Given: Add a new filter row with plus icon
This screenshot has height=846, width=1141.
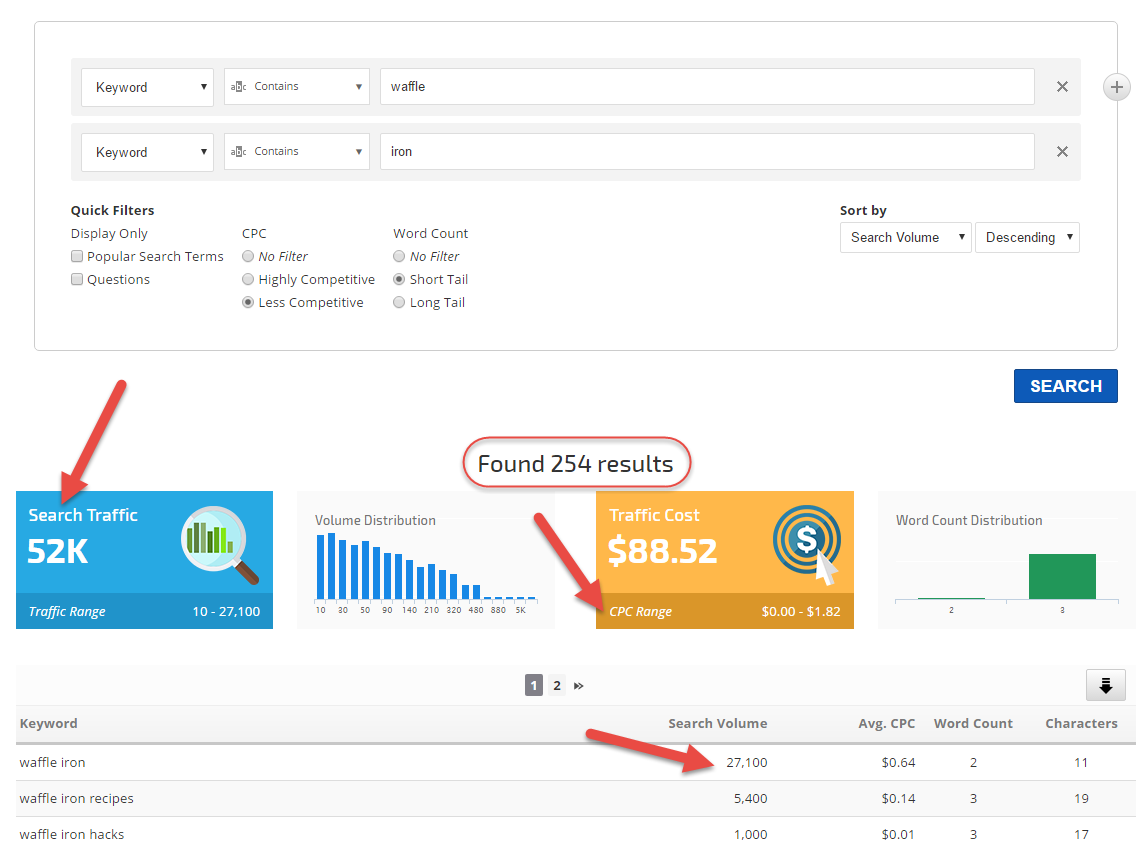Looking at the screenshot, I should 1116,87.
